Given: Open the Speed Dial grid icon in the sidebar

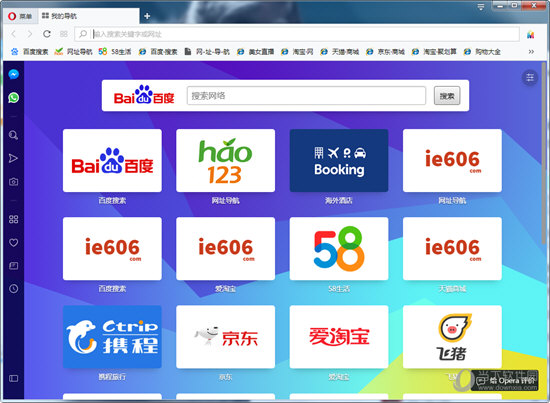Looking at the screenshot, I should coord(13,219).
